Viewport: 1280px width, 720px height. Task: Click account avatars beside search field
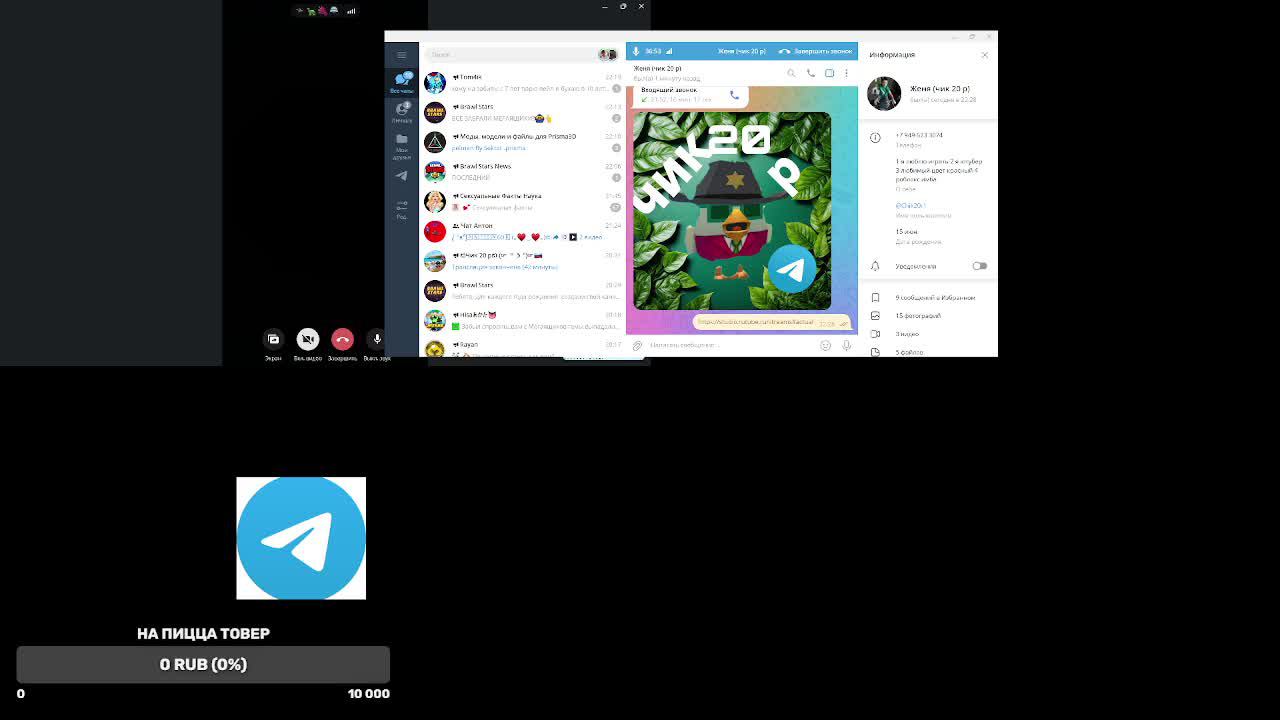[x=608, y=55]
